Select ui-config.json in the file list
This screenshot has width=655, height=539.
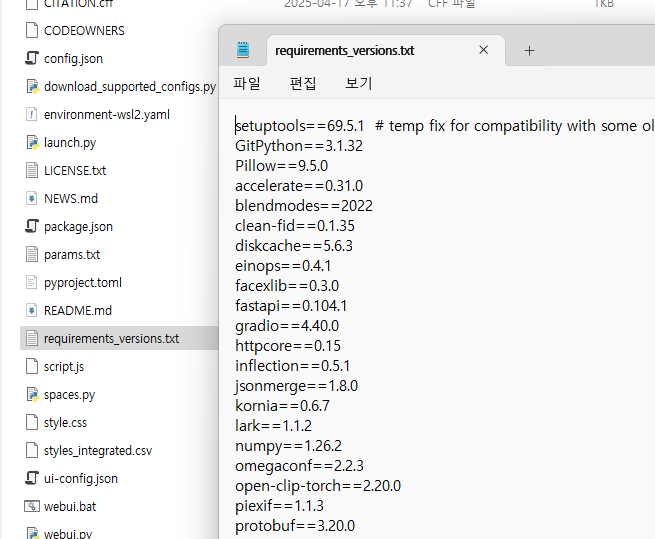81,479
